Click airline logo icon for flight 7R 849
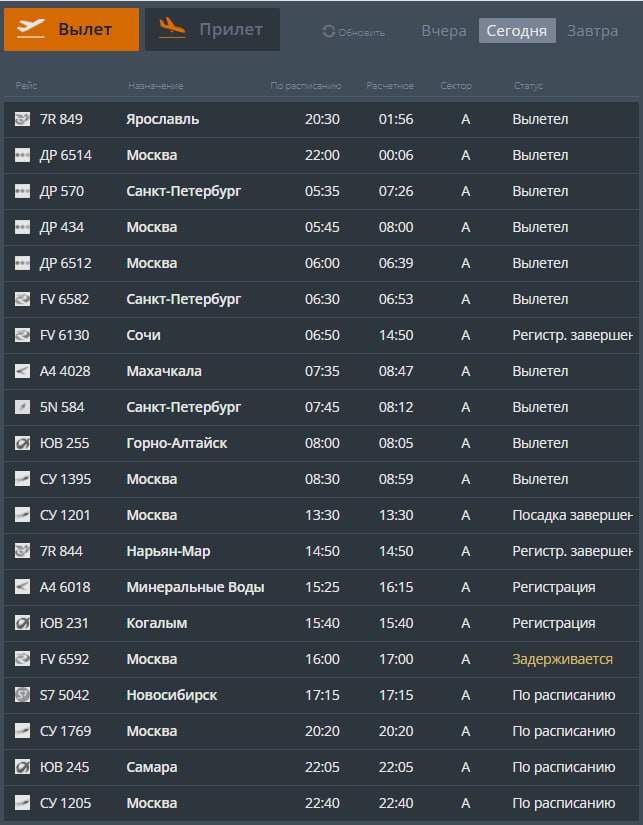The image size is (643, 825). [x=22, y=120]
